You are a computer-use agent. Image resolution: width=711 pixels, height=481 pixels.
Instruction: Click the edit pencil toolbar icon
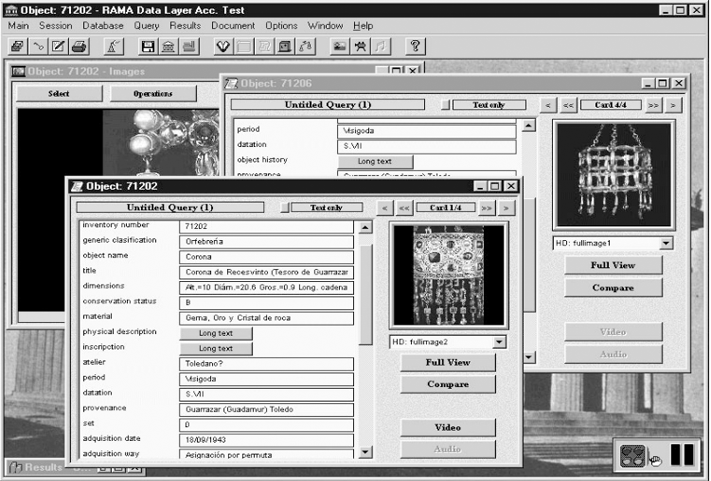coord(58,46)
